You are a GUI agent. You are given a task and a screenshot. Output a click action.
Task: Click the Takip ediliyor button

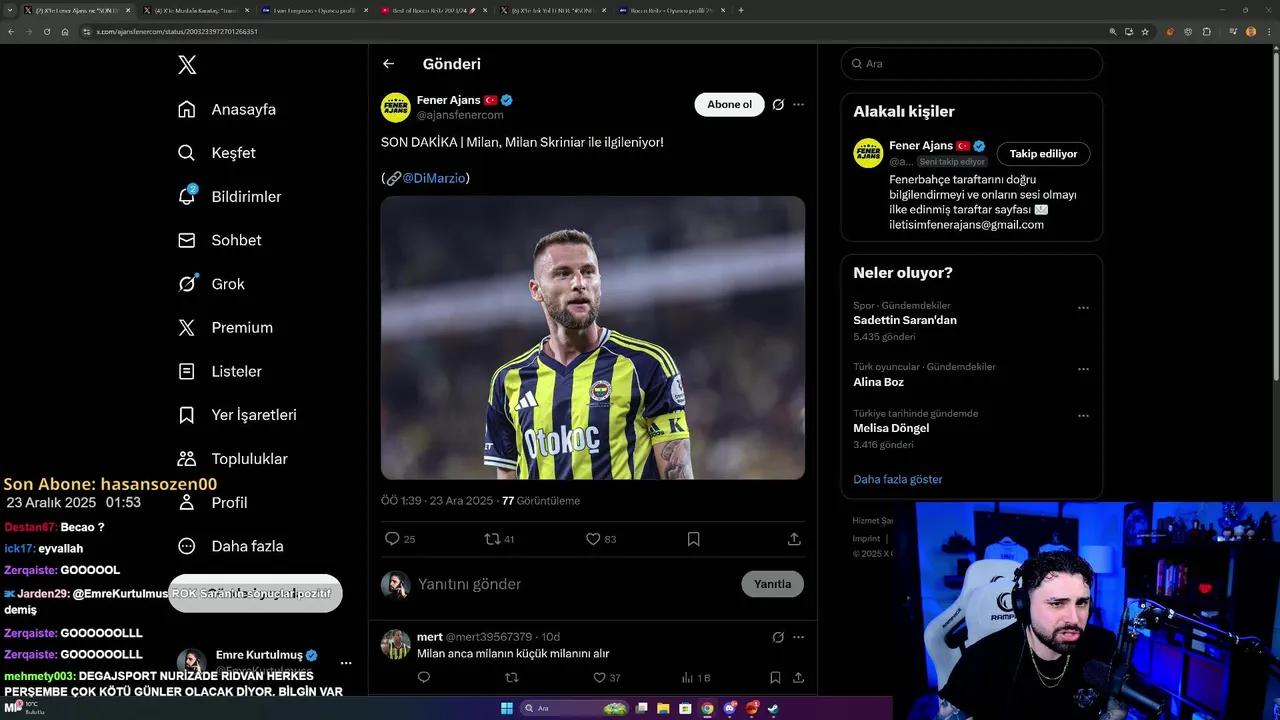(x=1043, y=154)
